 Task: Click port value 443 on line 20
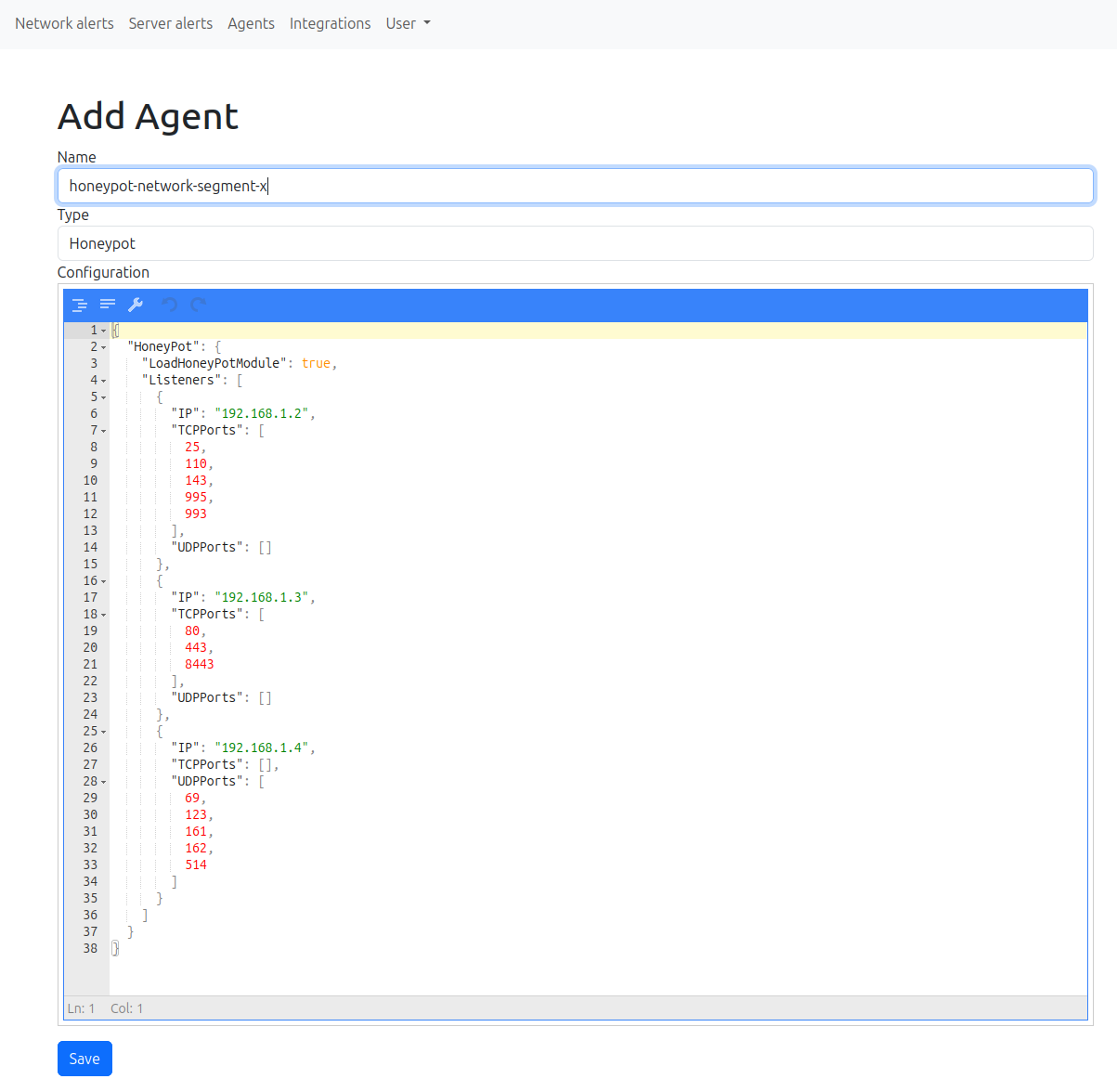pos(196,647)
